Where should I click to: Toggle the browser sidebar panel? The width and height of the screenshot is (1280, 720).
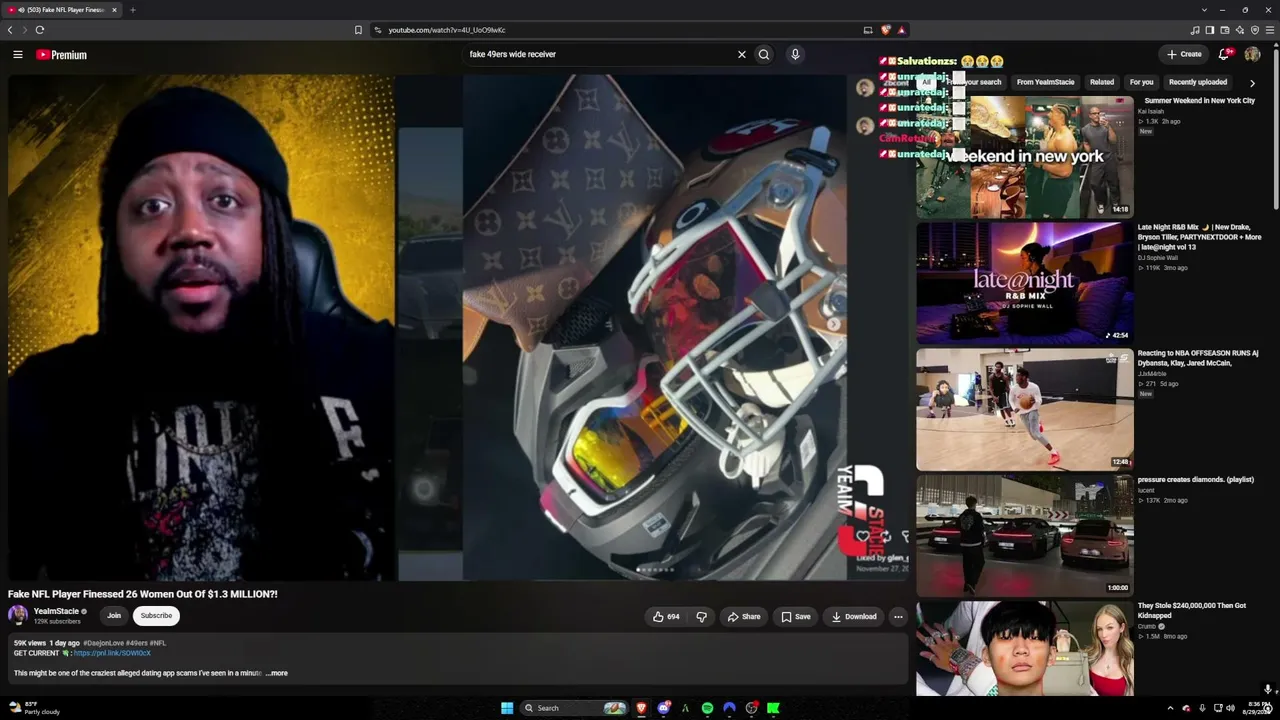(x=1210, y=30)
